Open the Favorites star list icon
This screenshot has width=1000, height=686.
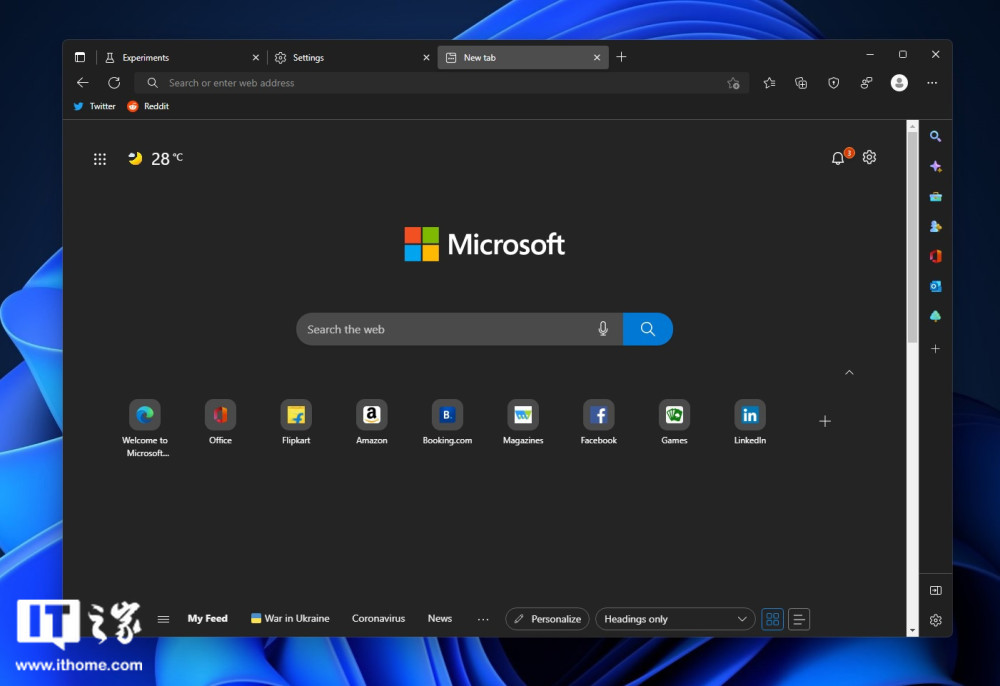[769, 83]
